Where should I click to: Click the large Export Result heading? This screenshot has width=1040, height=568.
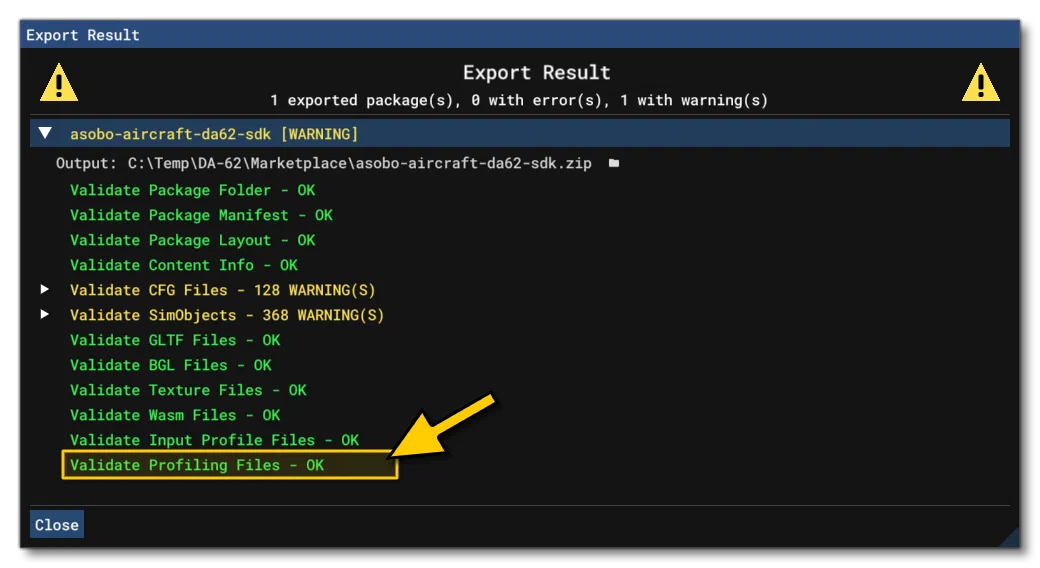(x=537, y=72)
